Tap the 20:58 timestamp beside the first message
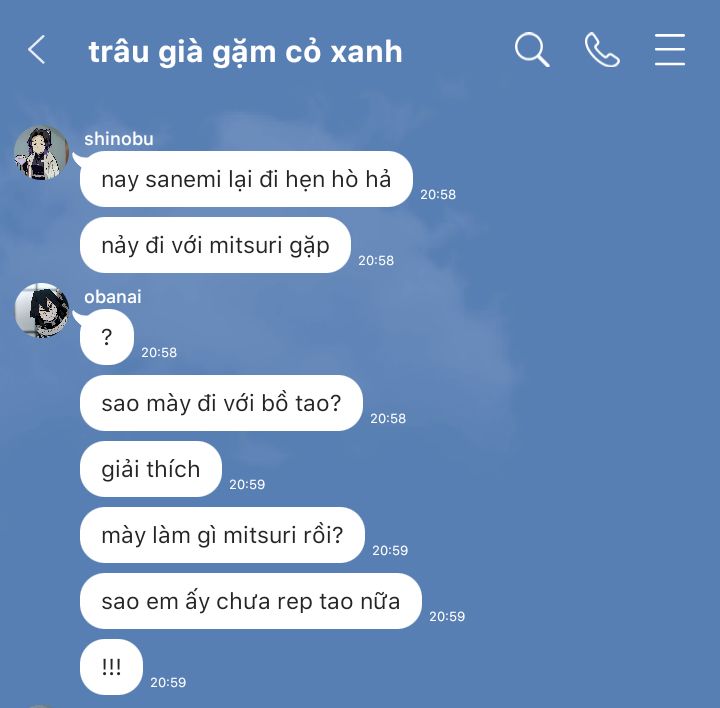Screen dimensions: 720x708 click(438, 195)
